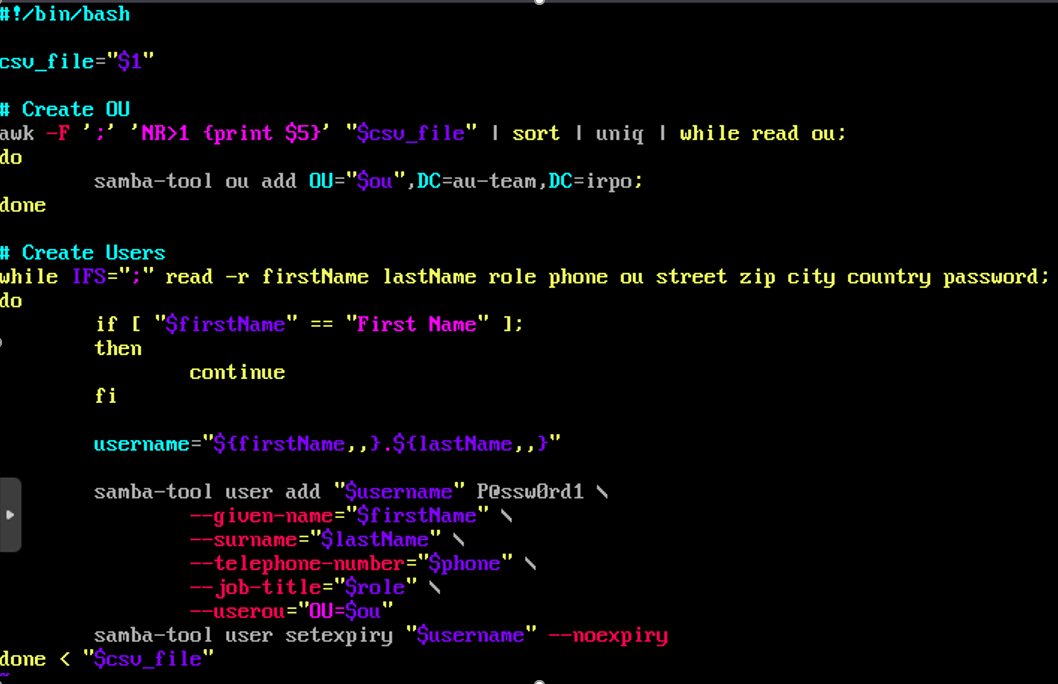Click the 'continue' statement
Screen dimensions: 1058x684
237,372
